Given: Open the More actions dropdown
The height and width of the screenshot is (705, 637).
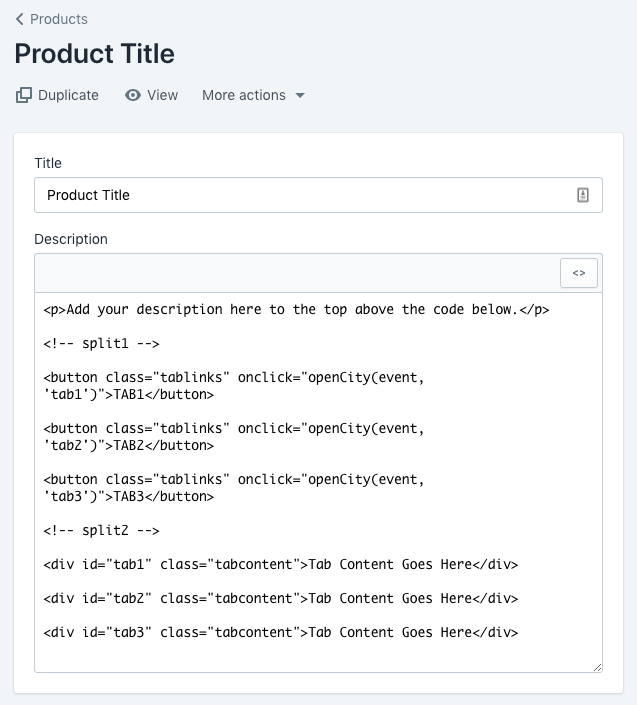Looking at the screenshot, I should (x=254, y=95).
